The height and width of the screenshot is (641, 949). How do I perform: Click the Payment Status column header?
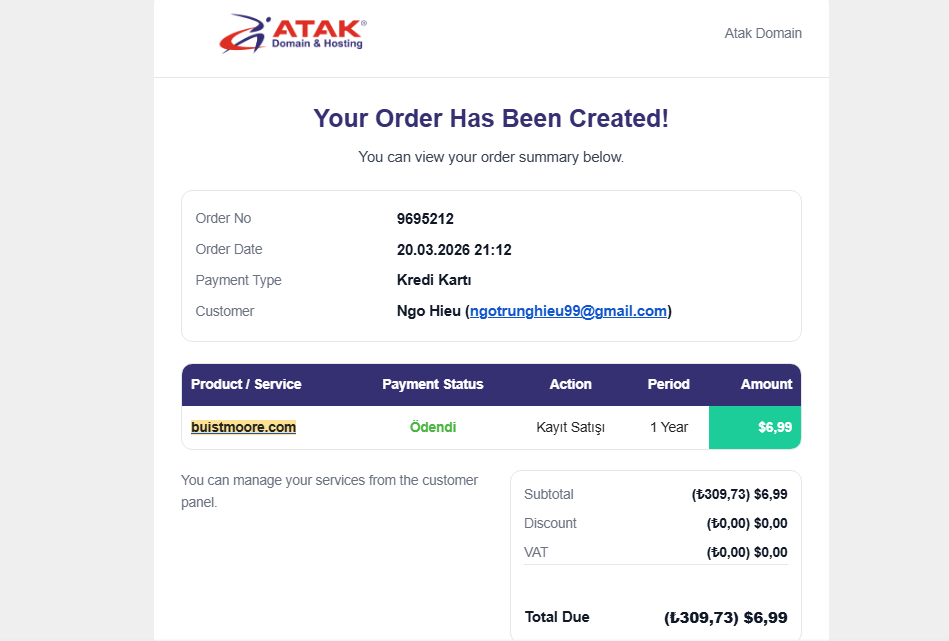point(432,384)
